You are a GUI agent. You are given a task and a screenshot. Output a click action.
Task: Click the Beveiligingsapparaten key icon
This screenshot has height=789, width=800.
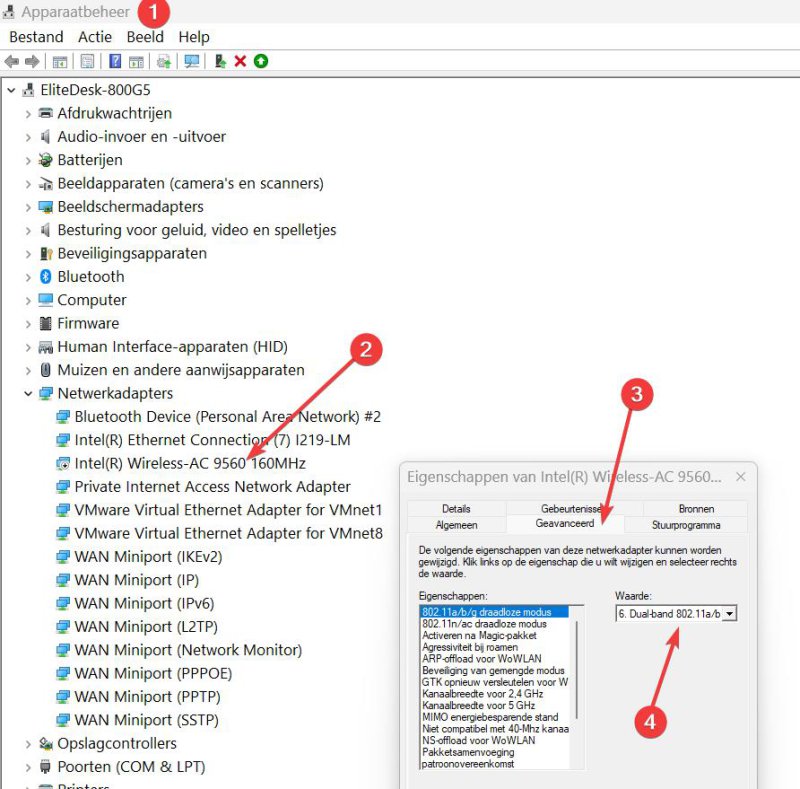click(x=46, y=253)
